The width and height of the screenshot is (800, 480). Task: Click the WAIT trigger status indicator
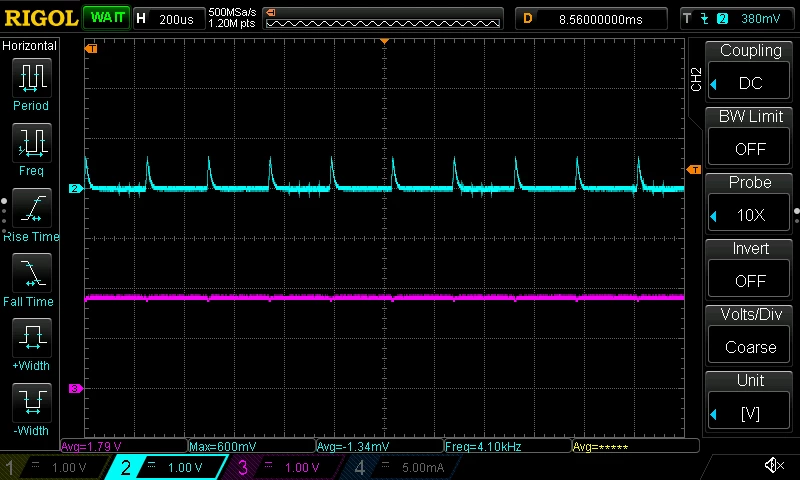[107, 18]
